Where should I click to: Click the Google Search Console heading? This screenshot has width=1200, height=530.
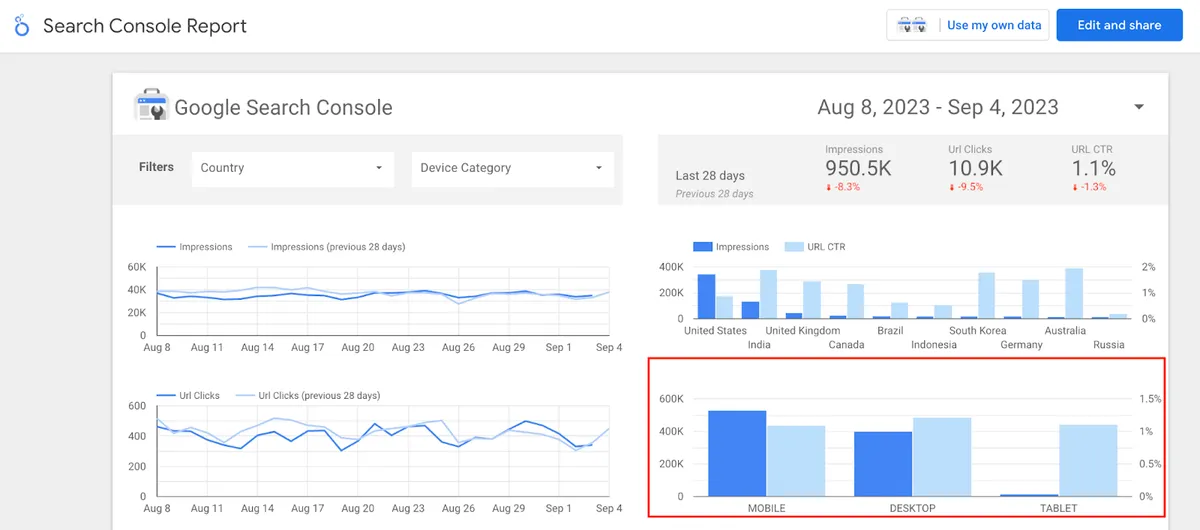point(284,108)
